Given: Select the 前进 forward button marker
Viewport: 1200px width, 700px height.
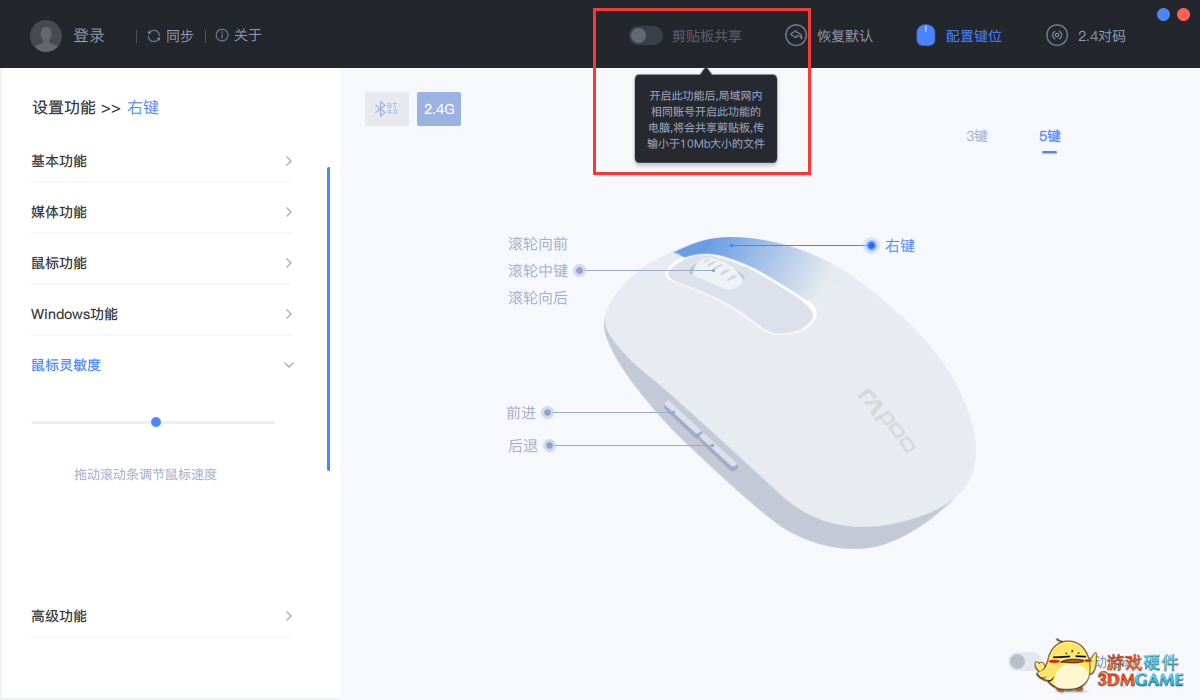Looking at the screenshot, I should (547, 412).
